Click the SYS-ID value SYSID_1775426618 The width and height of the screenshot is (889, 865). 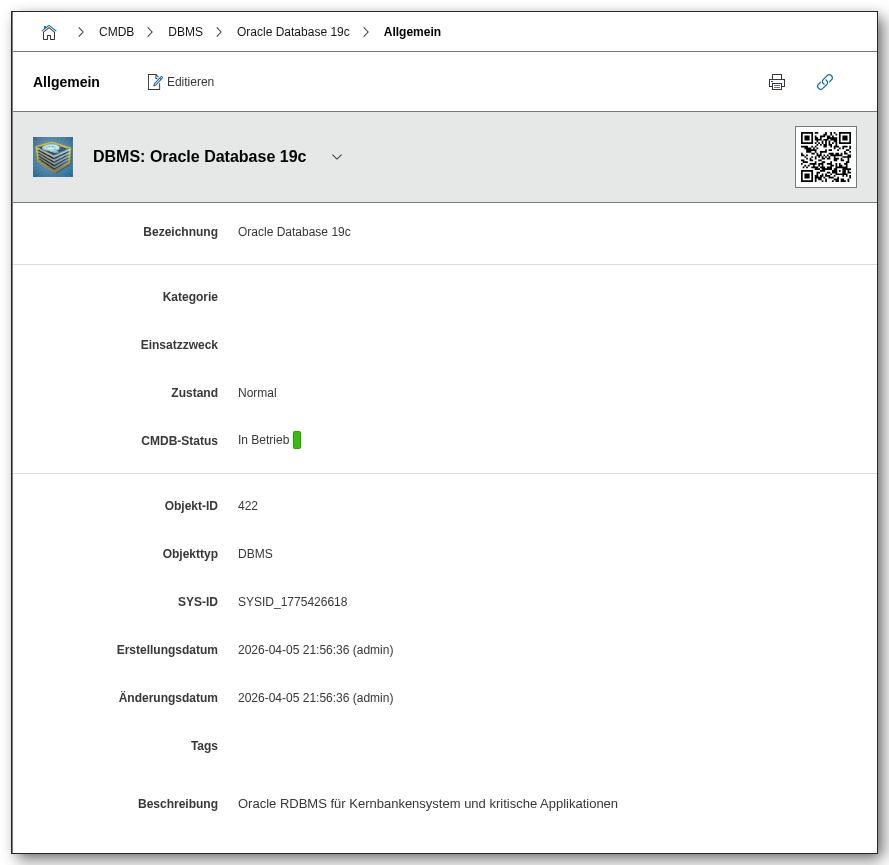[292, 602]
